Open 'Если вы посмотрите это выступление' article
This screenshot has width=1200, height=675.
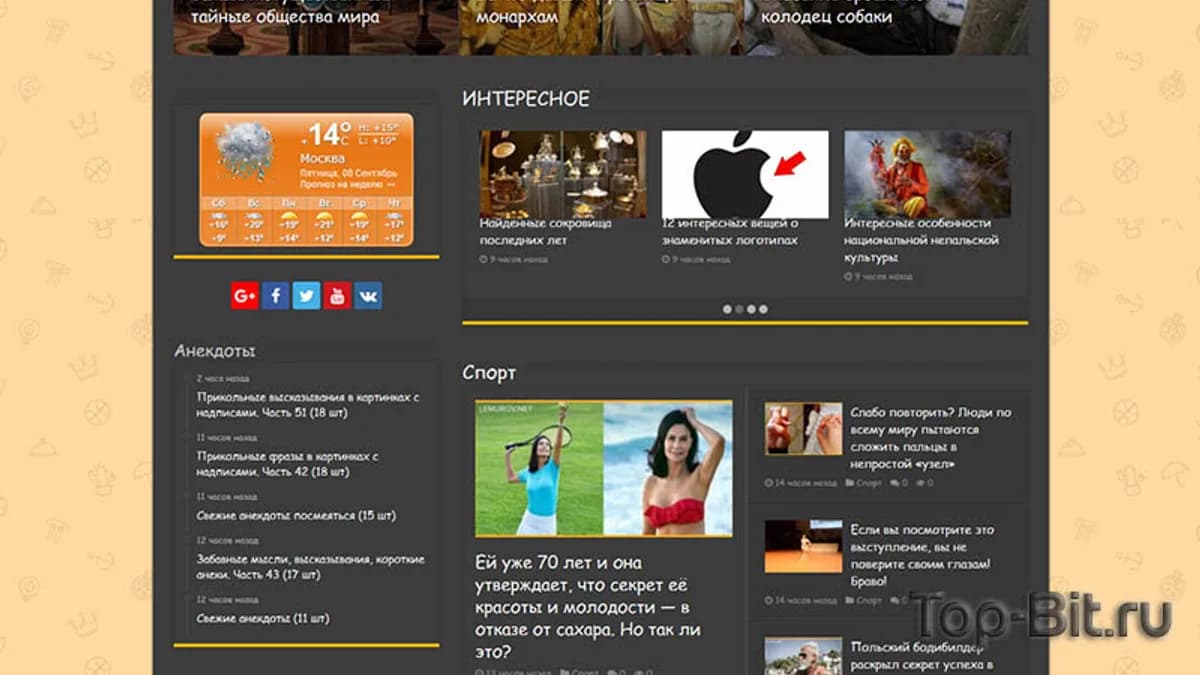tap(922, 555)
